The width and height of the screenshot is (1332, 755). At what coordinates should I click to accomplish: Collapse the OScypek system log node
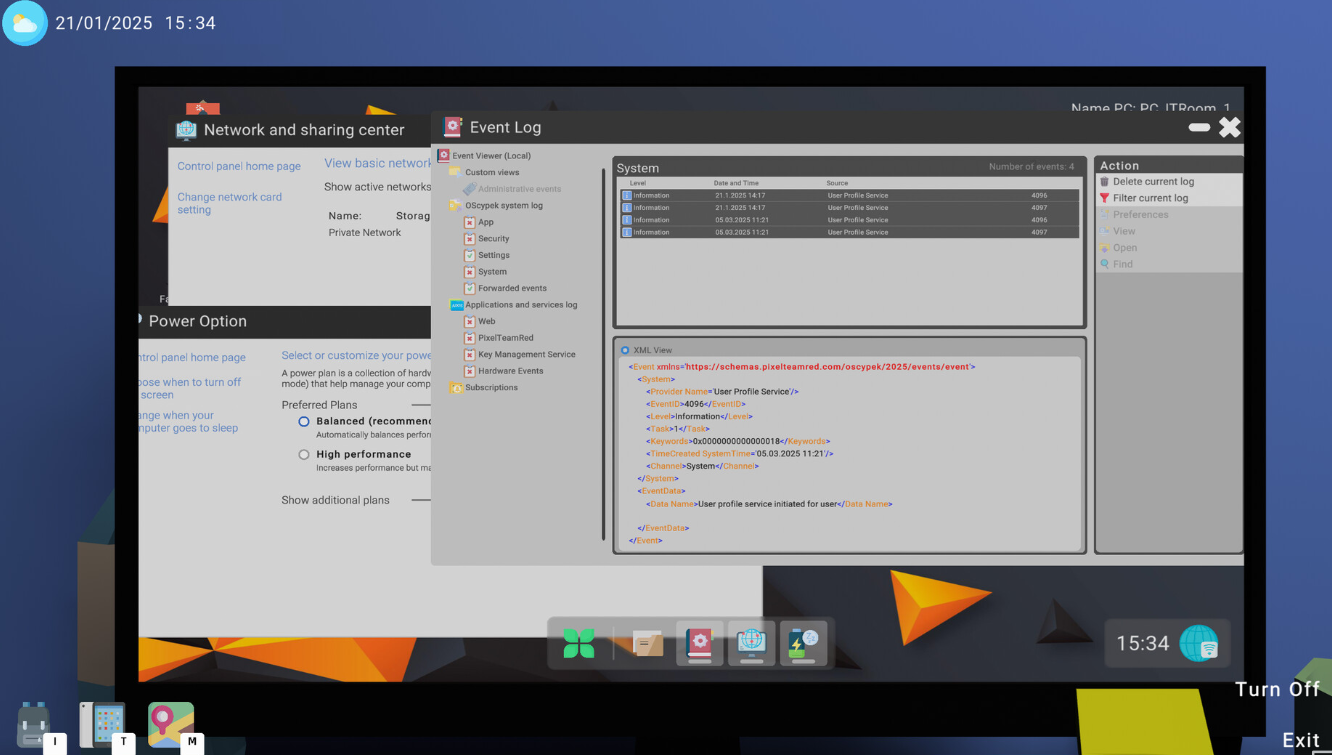click(456, 205)
